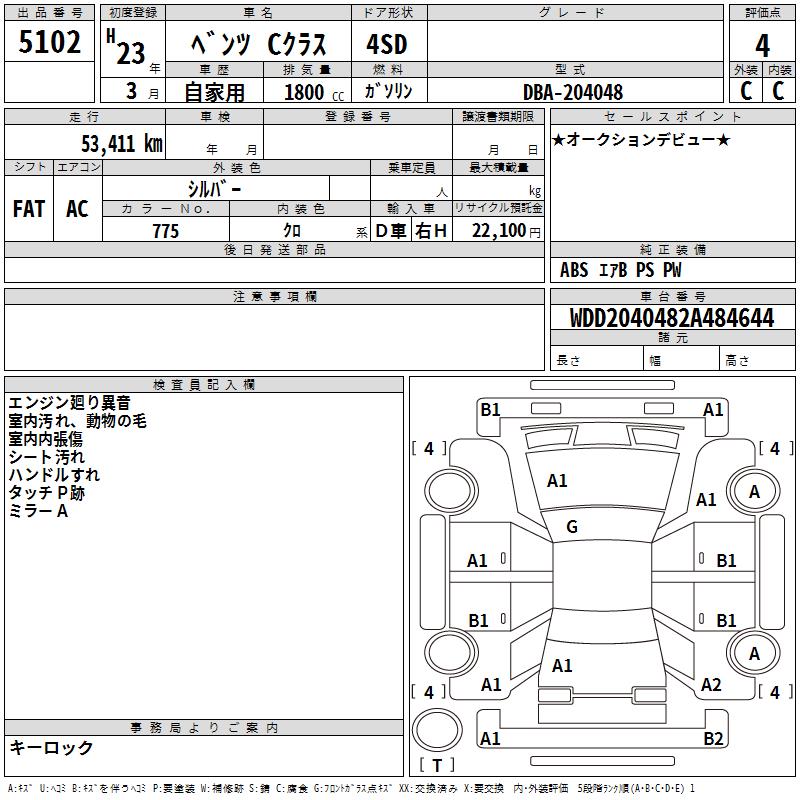
Task: Click A2 mark on rear quarter panel
Action: [711, 684]
